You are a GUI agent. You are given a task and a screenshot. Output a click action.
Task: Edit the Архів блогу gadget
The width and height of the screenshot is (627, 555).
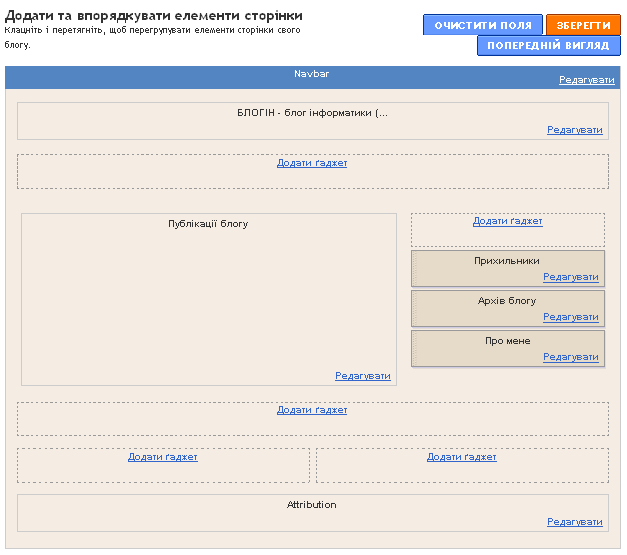pyautogui.click(x=571, y=317)
